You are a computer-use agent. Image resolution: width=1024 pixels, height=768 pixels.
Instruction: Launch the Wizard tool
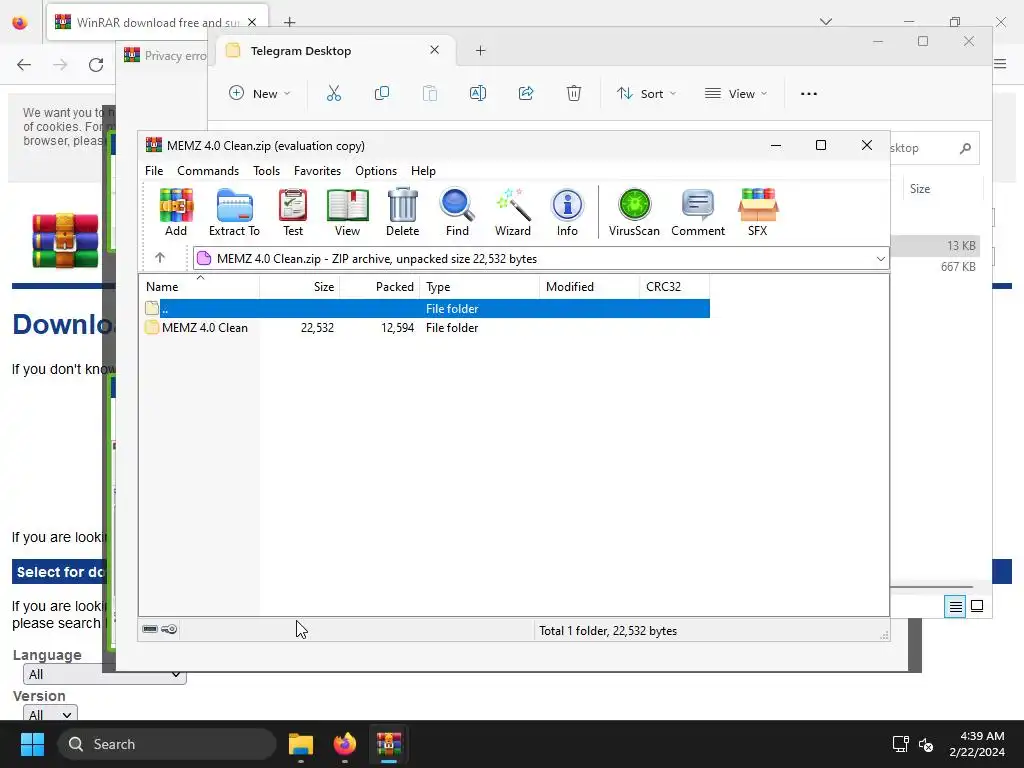click(x=513, y=212)
